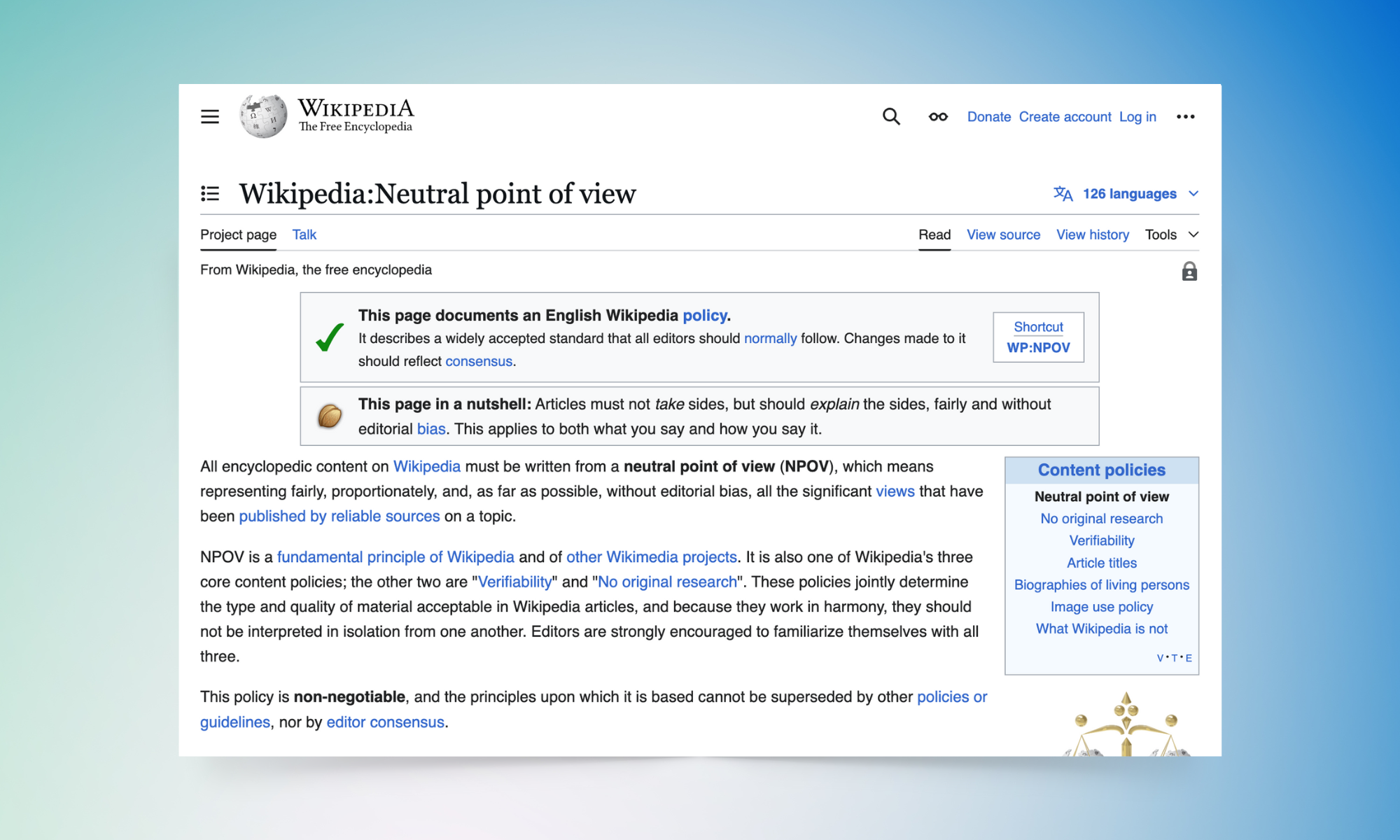The image size is (1400, 840).
Task: Open the View history tab
Action: [1092, 234]
